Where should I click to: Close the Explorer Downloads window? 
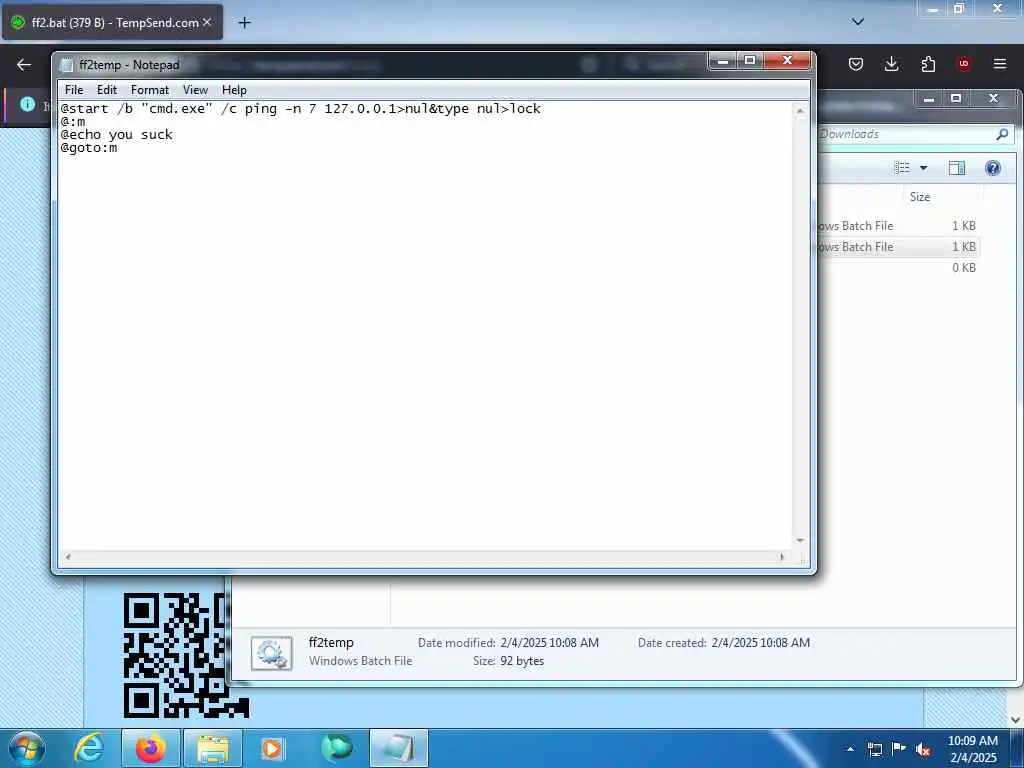[993, 98]
